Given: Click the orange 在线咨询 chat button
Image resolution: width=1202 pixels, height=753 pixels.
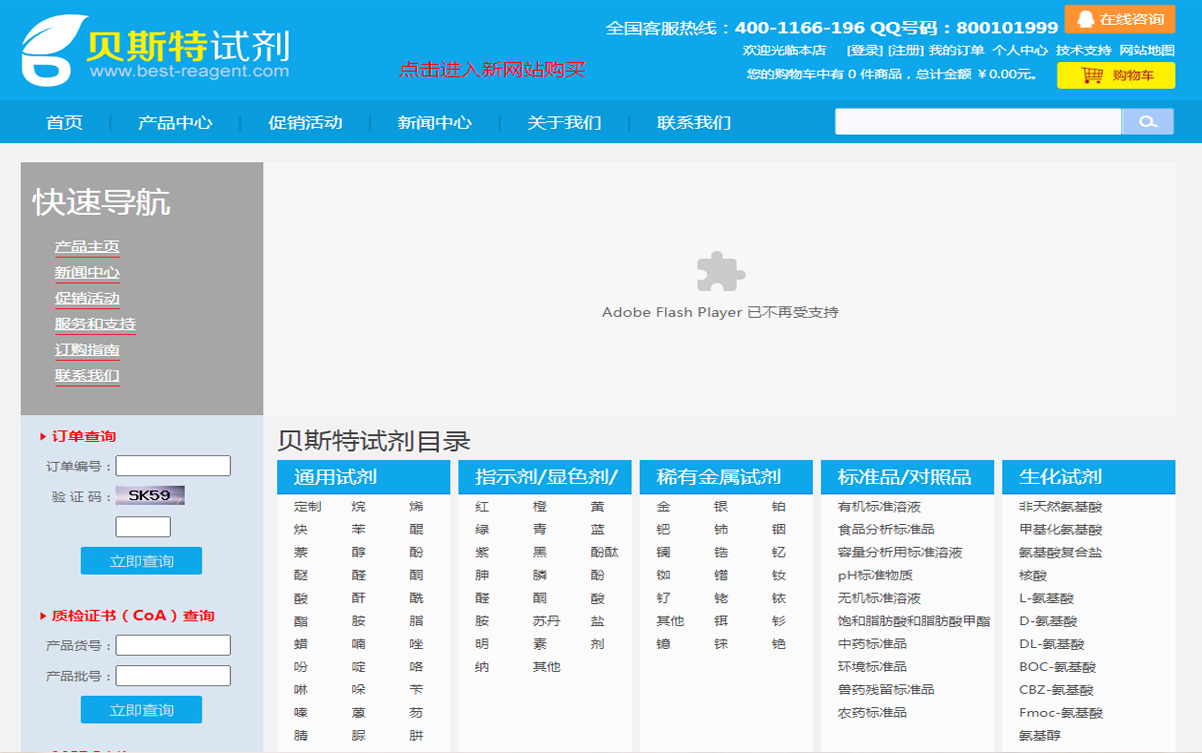Looking at the screenshot, I should [1119, 19].
